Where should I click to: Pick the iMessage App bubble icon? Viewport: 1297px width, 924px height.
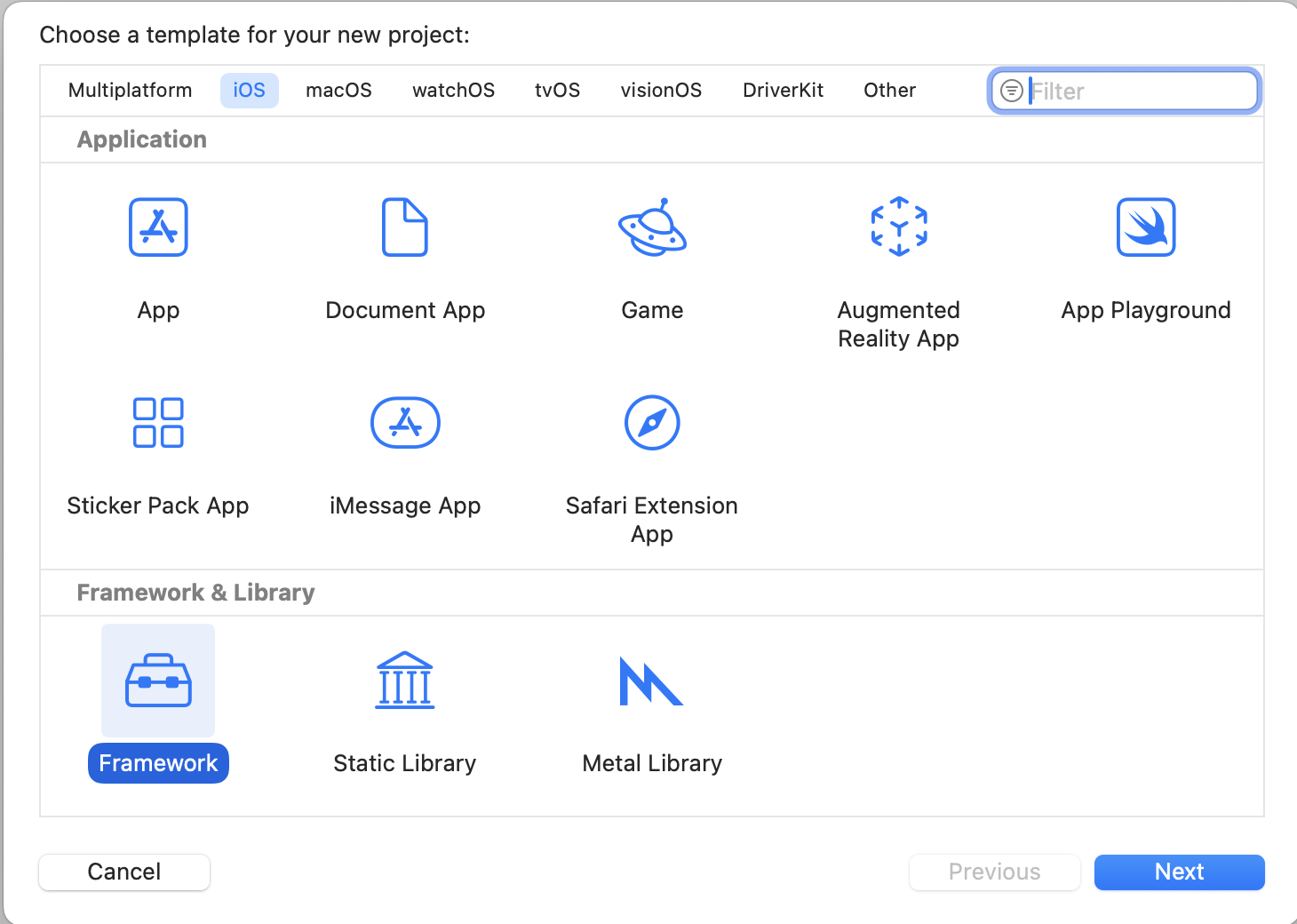click(405, 423)
